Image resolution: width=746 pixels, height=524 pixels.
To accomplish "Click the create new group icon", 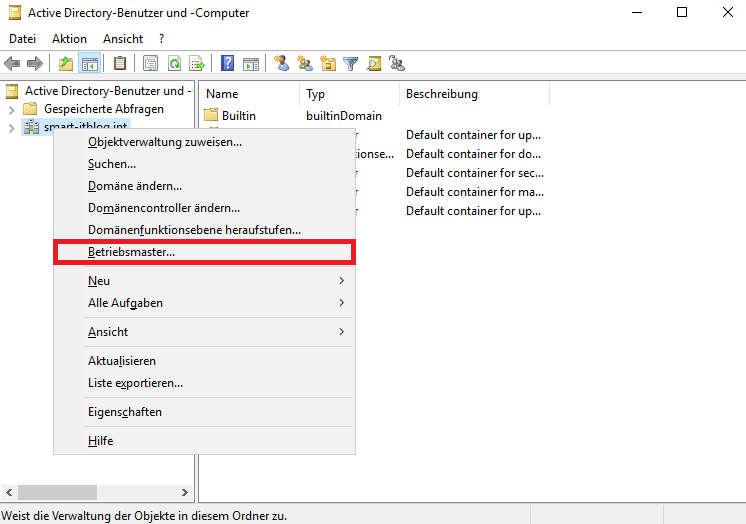I will pos(305,64).
